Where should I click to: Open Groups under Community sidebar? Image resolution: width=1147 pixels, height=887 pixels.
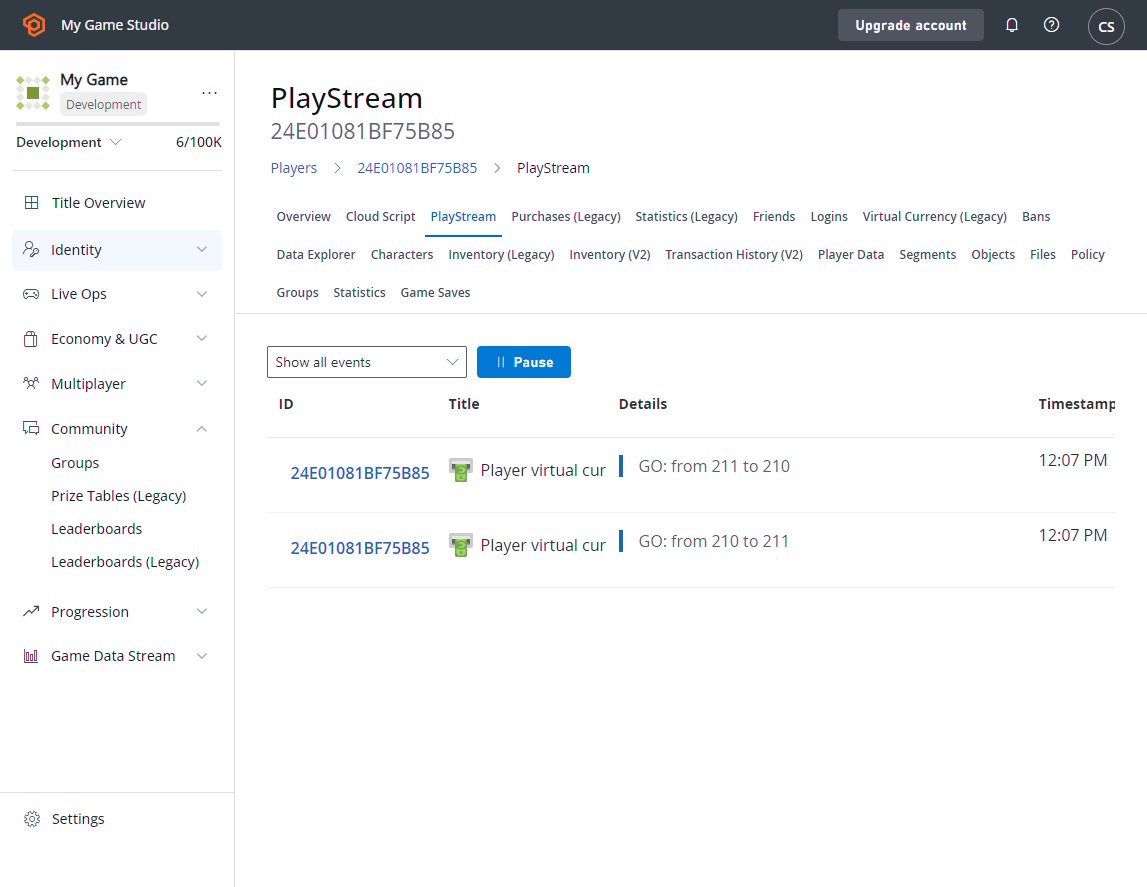75,463
